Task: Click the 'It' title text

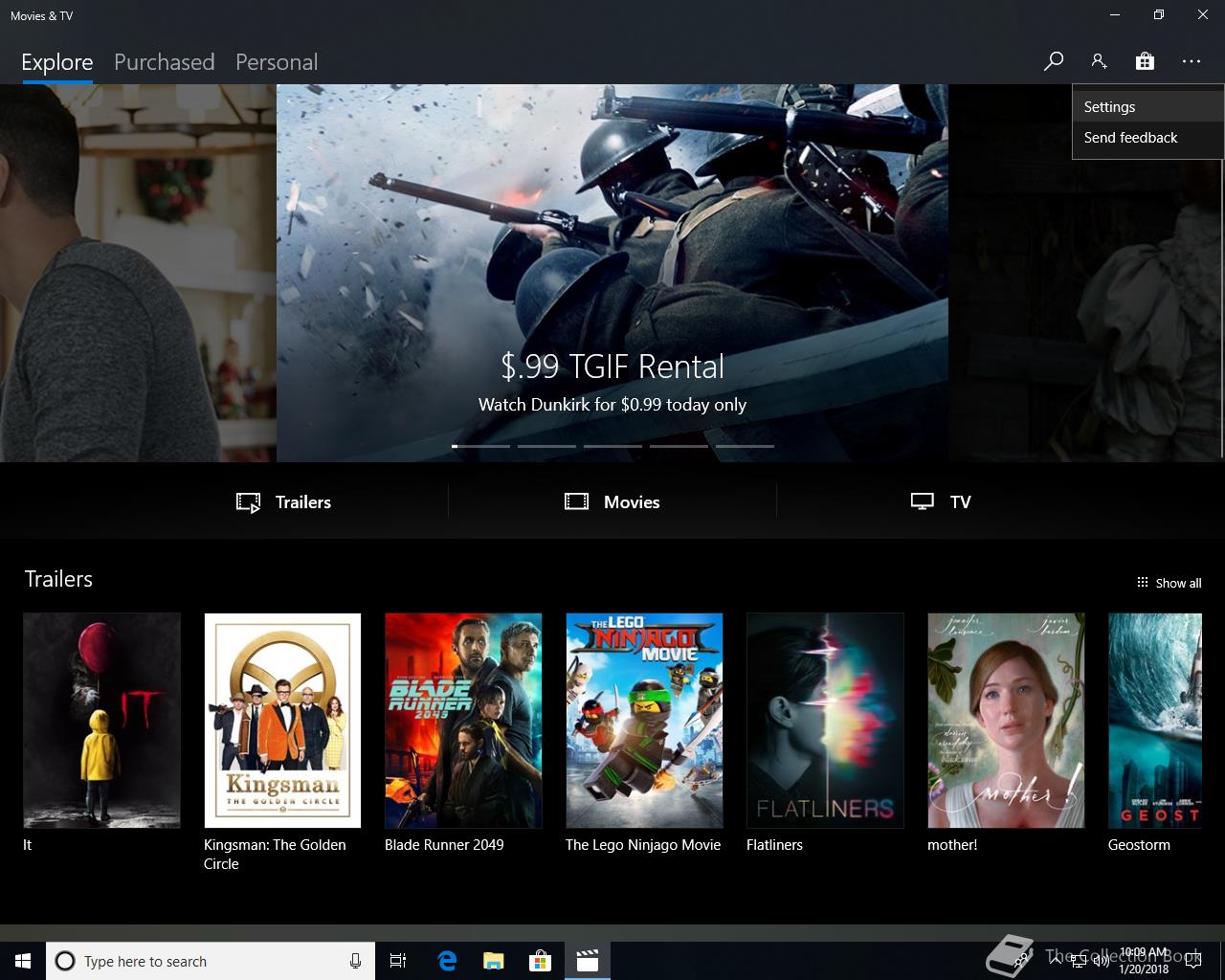Action: (28, 845)
